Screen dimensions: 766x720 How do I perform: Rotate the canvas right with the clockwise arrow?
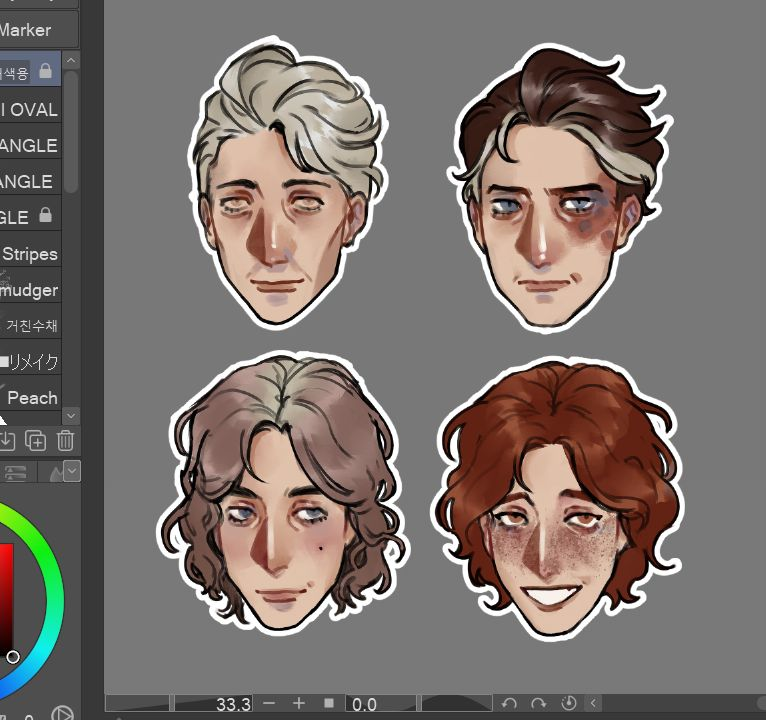tap(538, 703)
